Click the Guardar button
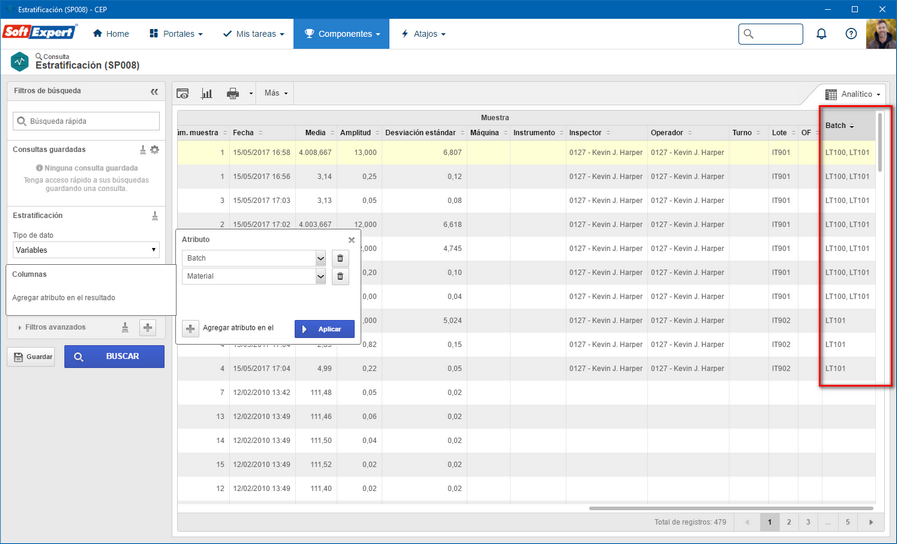Screen dimensions: 897x544 point(31,356)
